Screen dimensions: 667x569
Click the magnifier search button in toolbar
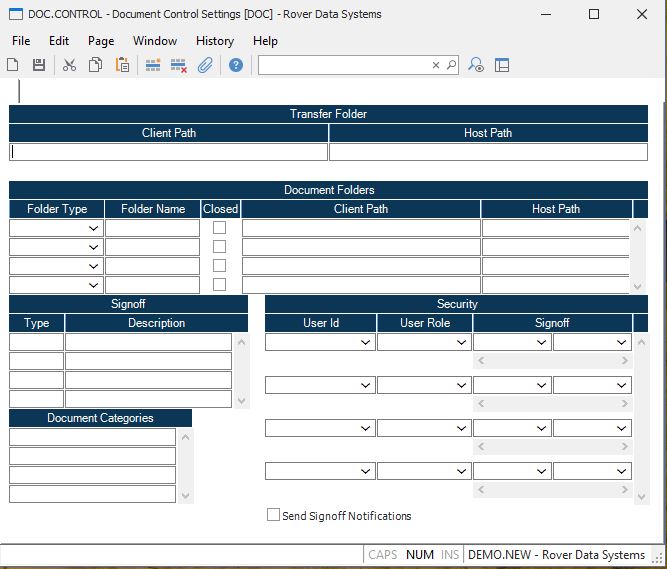click(x=451, y=65)
